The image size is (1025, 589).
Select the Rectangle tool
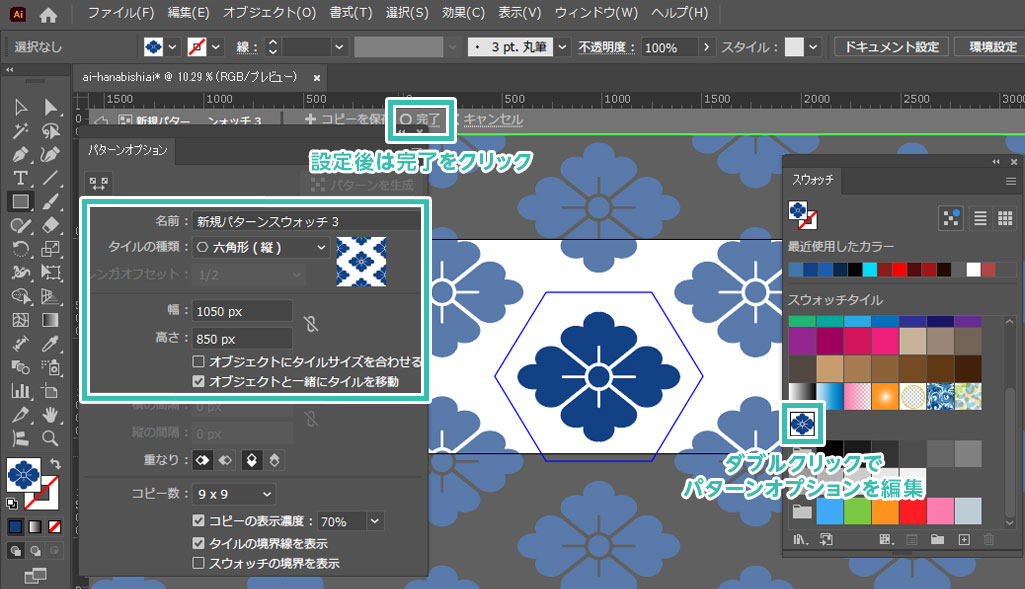click(x=19, y=202)
